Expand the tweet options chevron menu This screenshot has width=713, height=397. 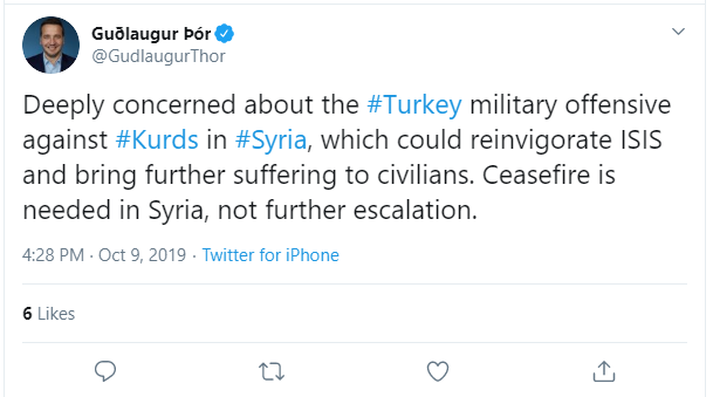(678, 31)
